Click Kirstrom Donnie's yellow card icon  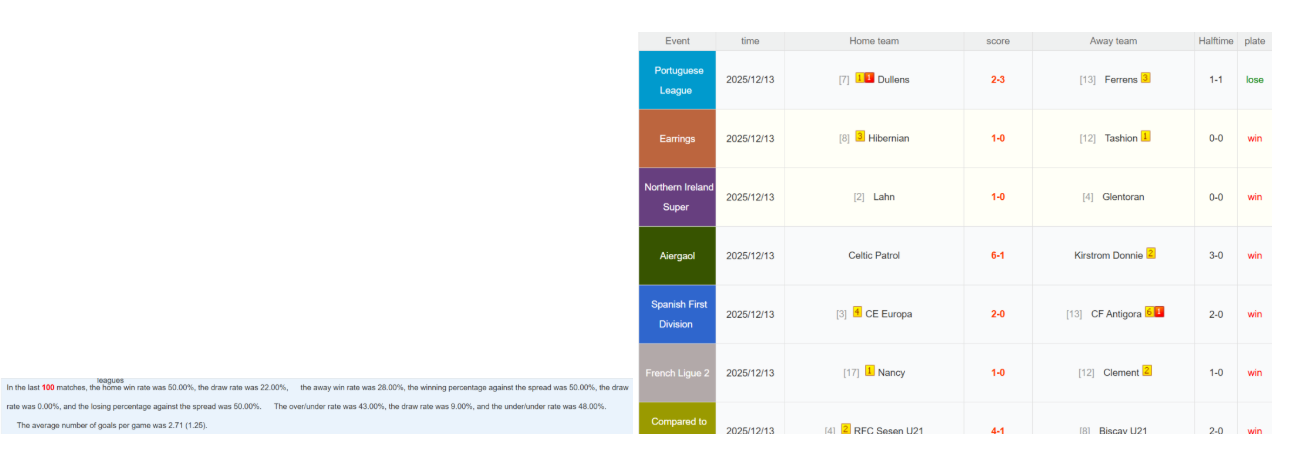click(1151, 254)
